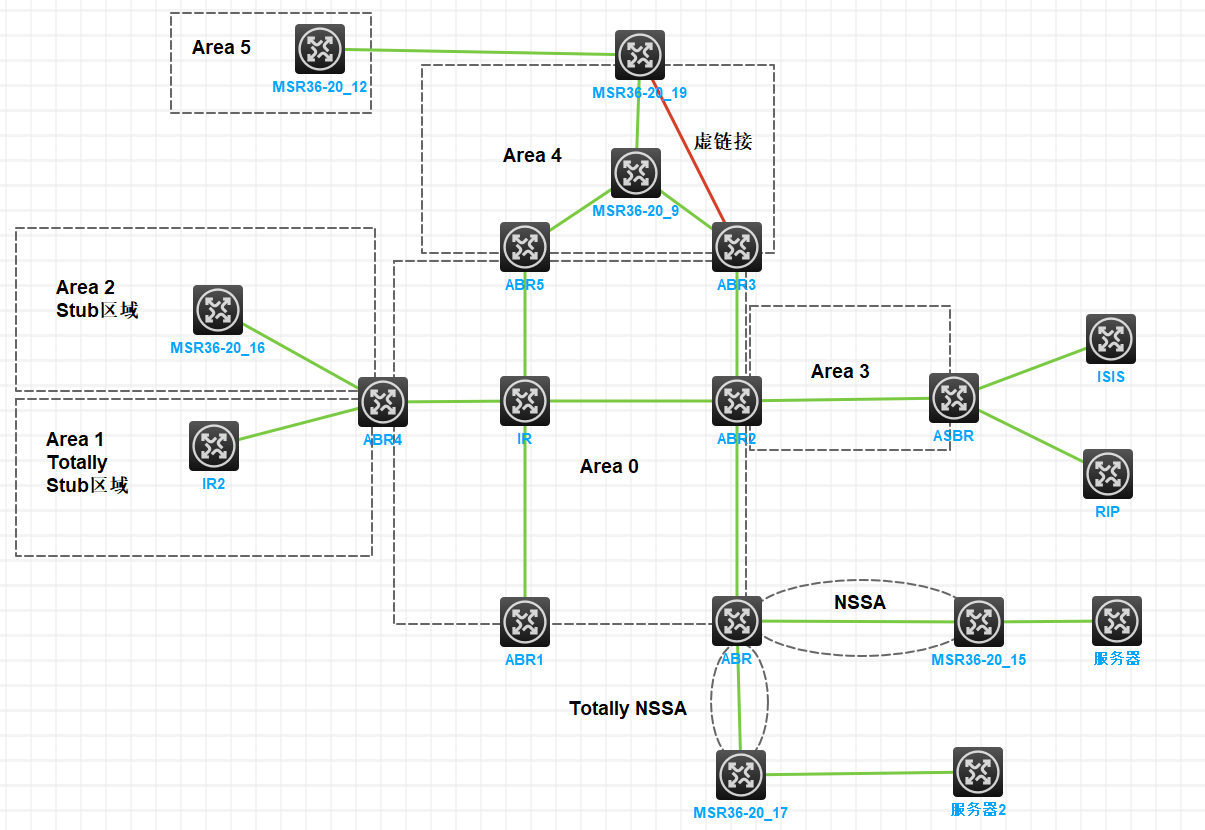Click the ABR2 router icon
Image resolution: width=1205 pixels, height=830 pixels.
(737, 401)
